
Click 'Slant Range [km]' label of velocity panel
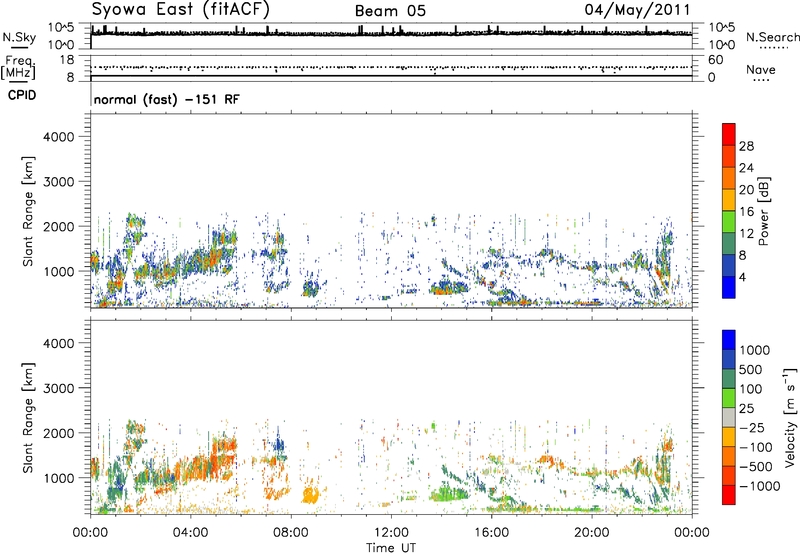click(x=28, y=418)
